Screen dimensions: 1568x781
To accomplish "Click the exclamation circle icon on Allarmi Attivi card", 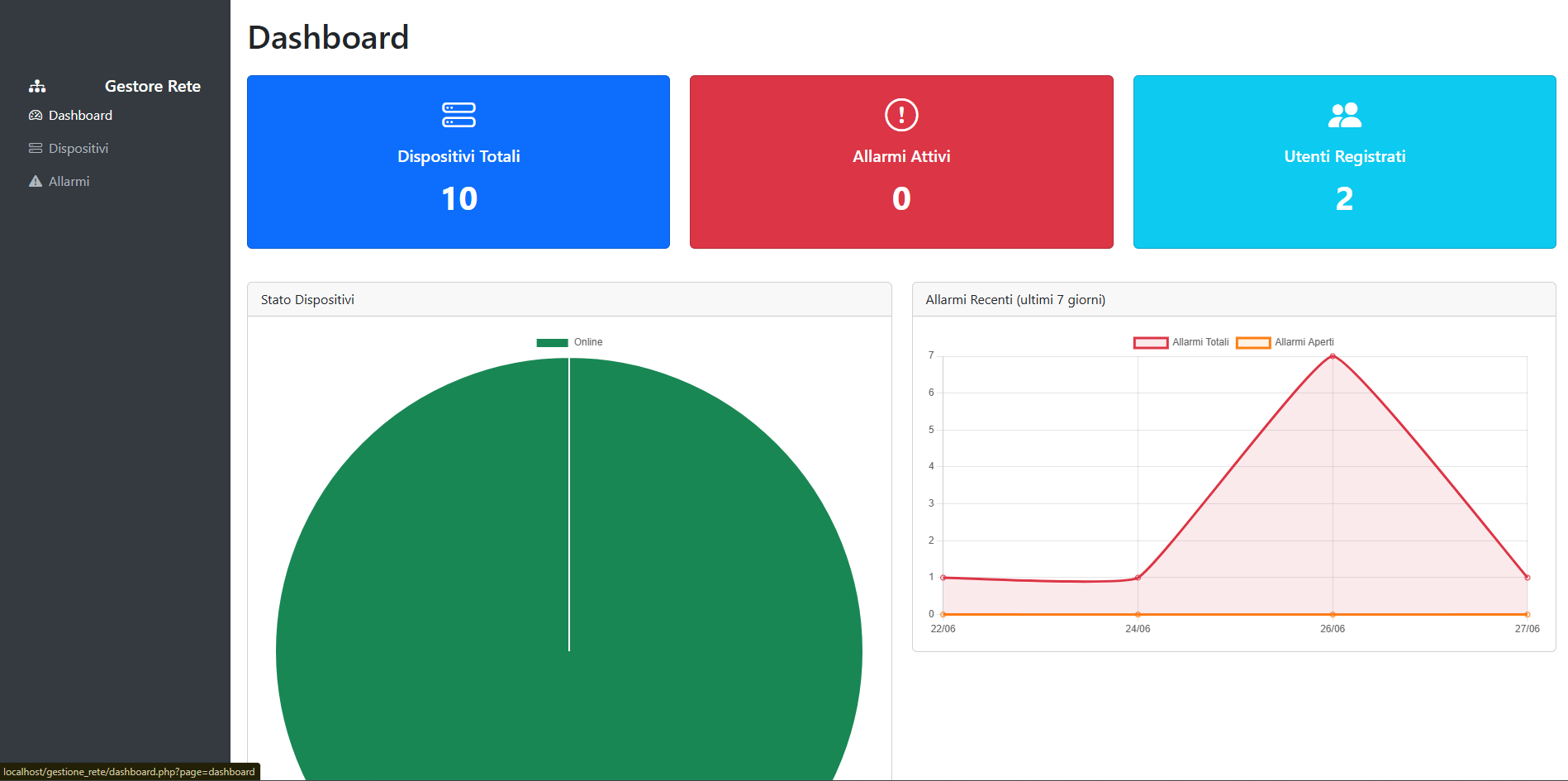I will pos(900,117).
